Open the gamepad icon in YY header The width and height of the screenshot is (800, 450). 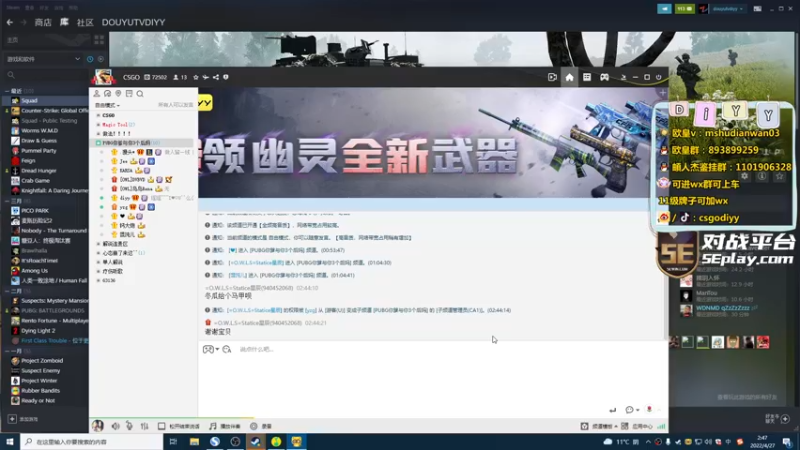604,77
